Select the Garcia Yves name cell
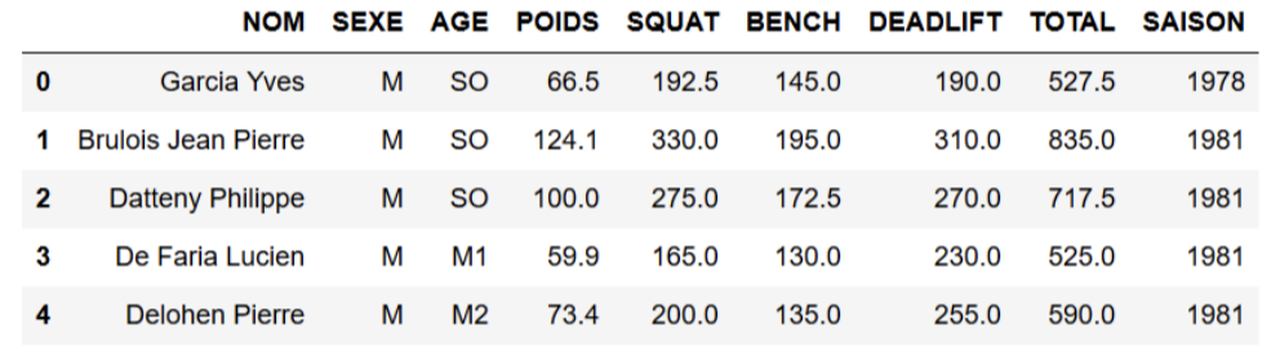Image resolution: width=1280 pixels, height=364 pixels. pos(232,82)
